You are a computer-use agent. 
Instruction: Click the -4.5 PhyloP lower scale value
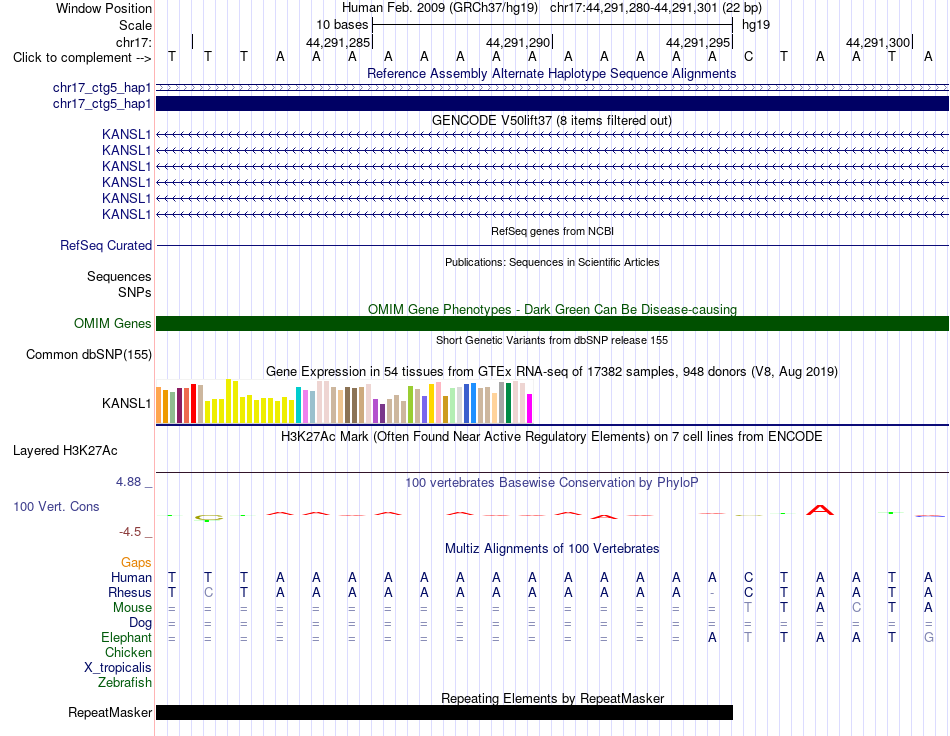point(130,532)
